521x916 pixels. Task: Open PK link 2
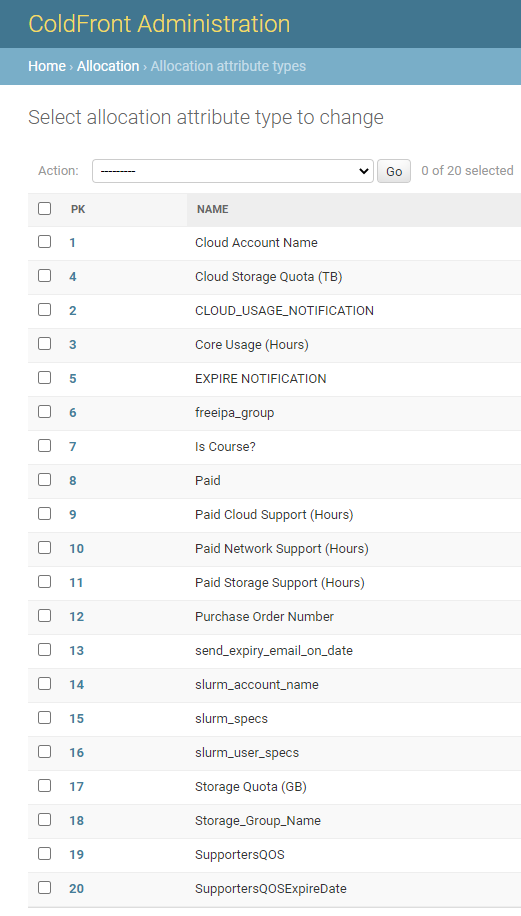(x=72, y=310)
